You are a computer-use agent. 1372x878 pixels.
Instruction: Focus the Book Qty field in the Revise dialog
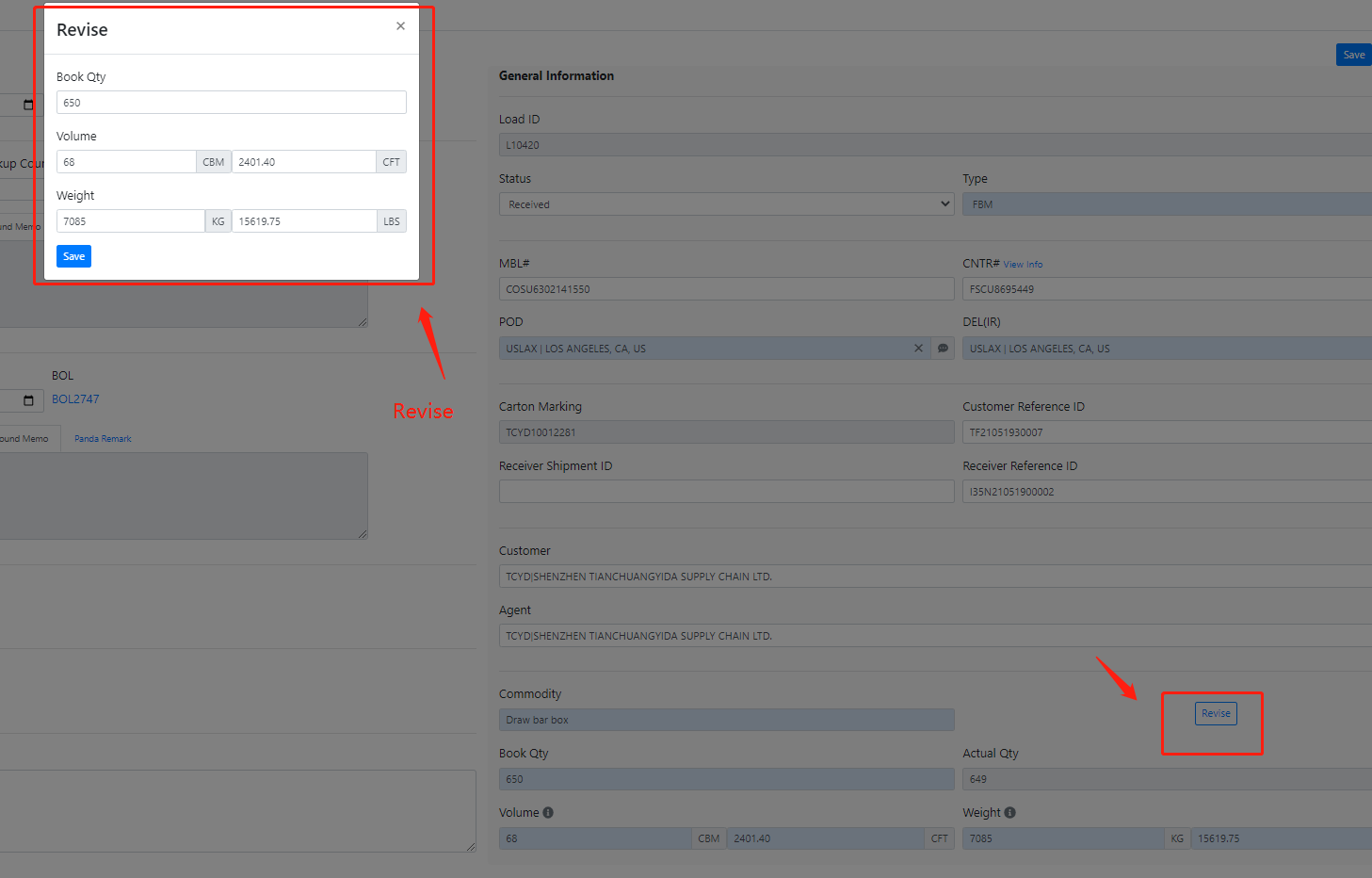point(231,103)
